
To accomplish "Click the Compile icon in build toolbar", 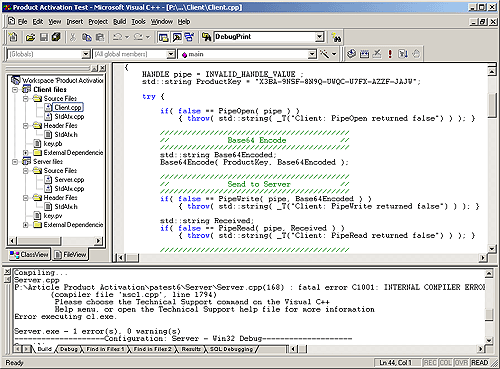I will [351, 54].
